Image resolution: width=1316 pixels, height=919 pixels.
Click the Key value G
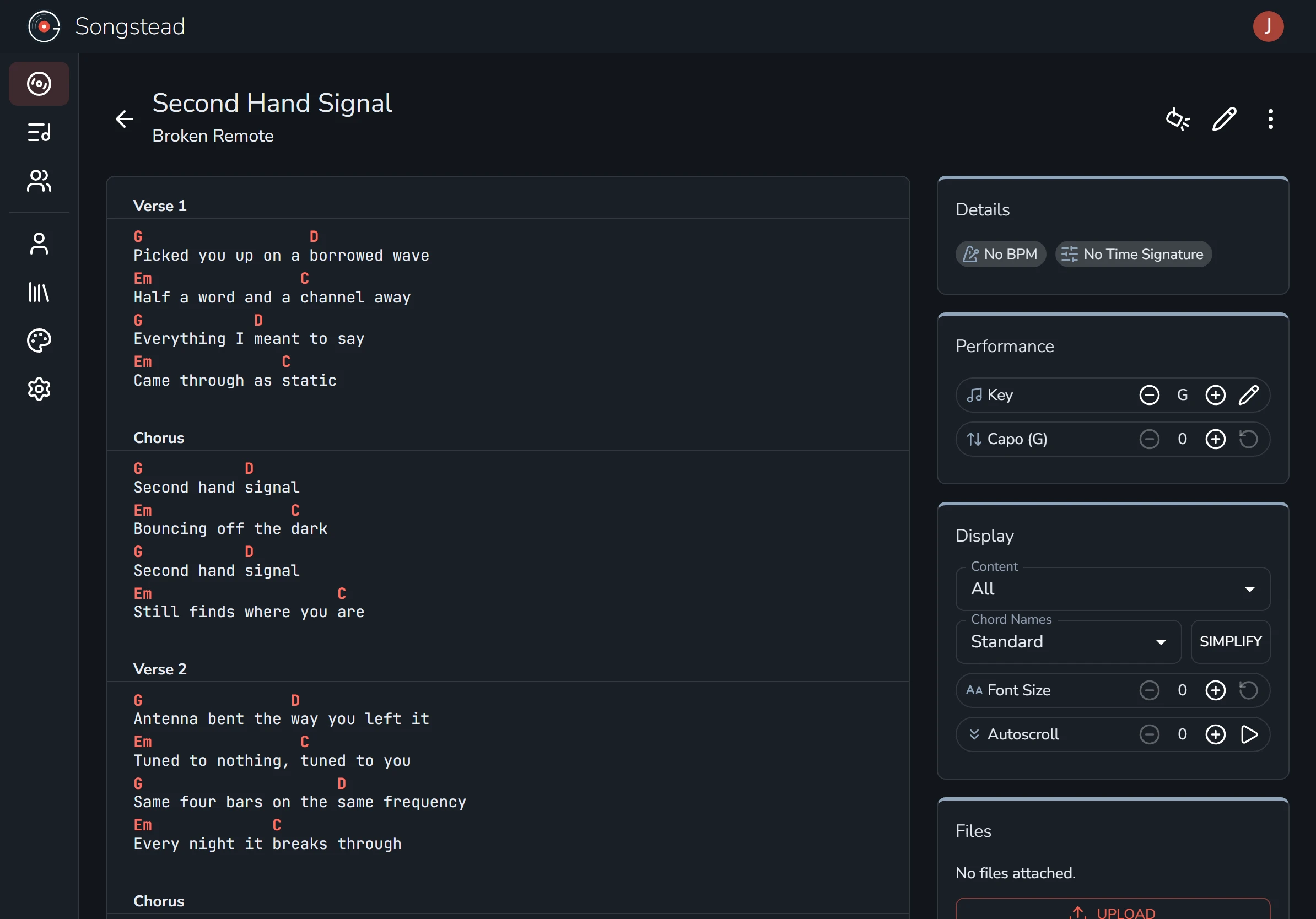(1182, 394)
